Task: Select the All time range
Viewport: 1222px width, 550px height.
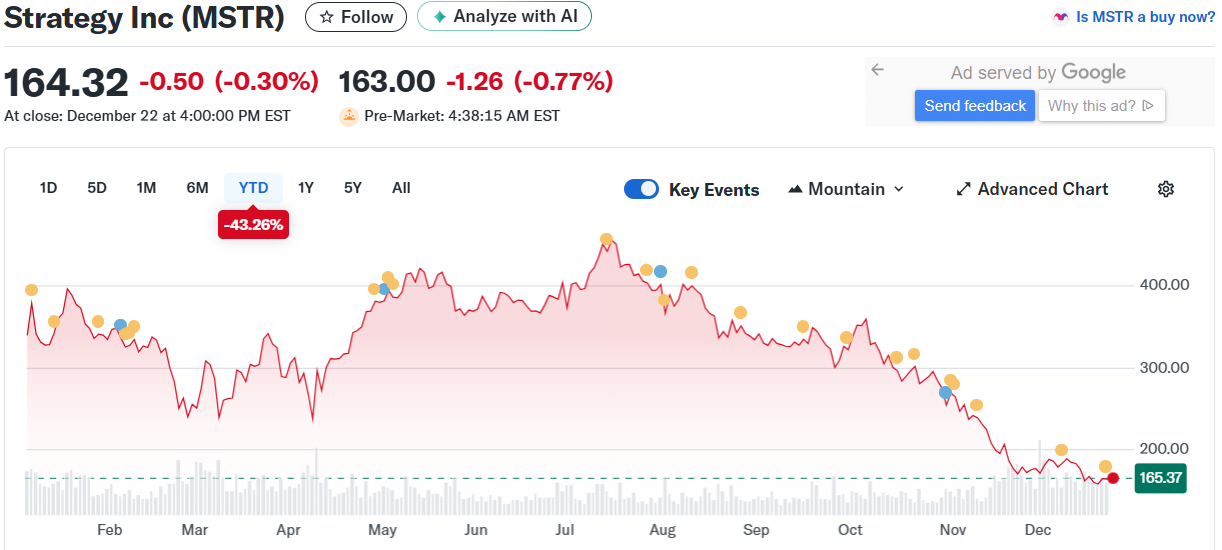Action: pyautogui.click(x=401, y=188)
